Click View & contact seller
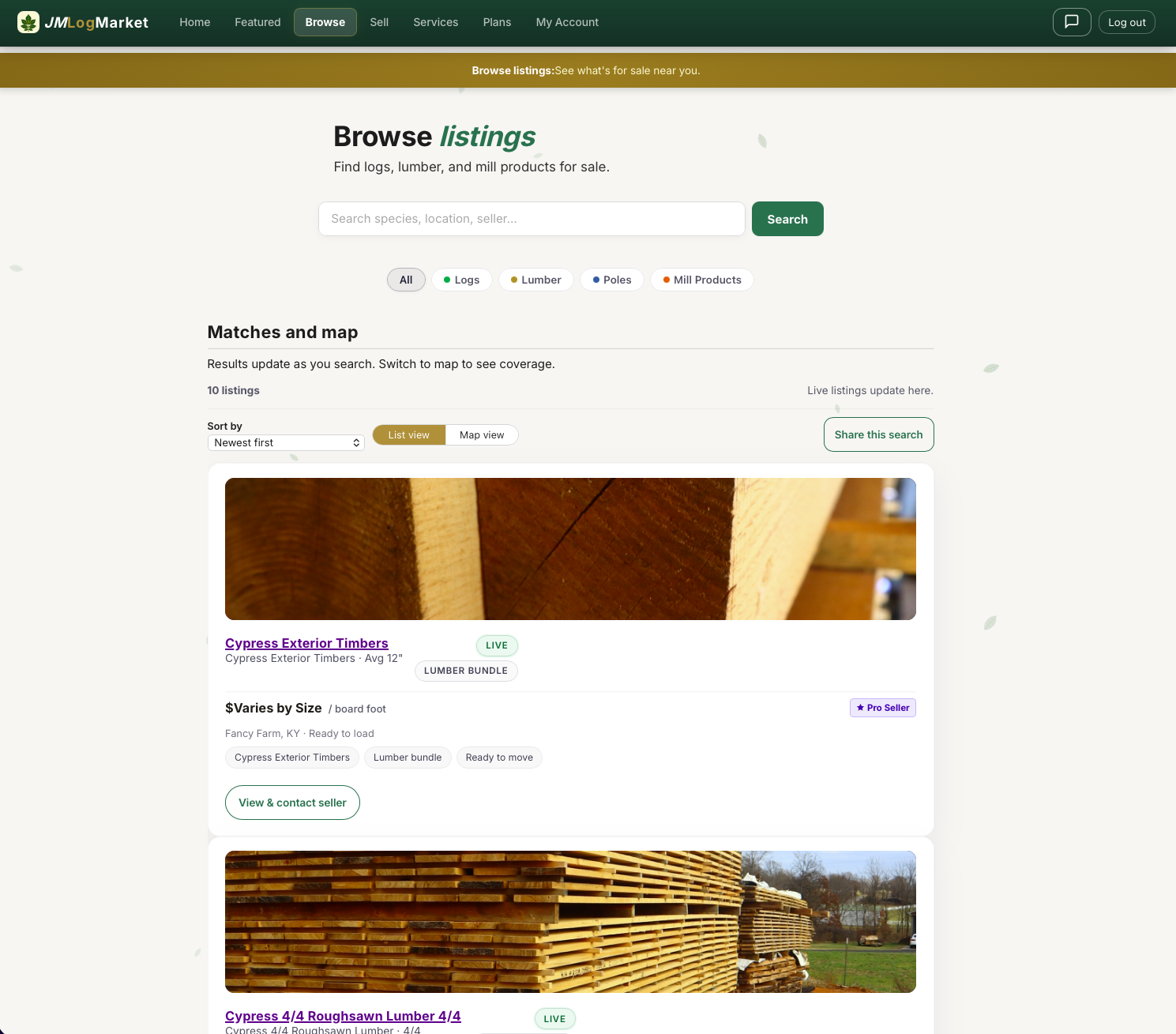 click(292, 803)
